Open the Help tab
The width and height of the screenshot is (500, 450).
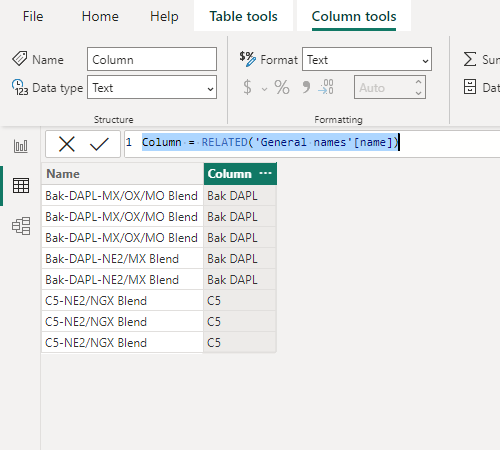164,16
